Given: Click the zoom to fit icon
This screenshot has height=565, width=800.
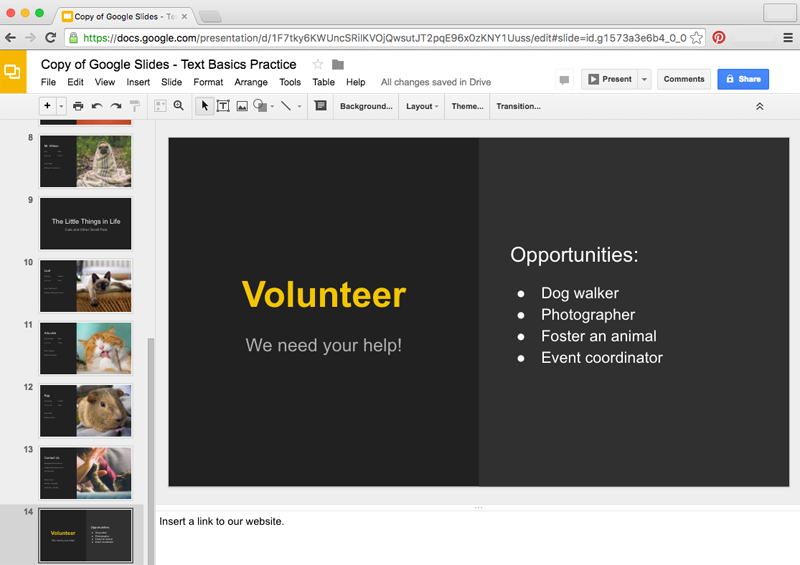Looking at the screenshot, I should (160, 106).
